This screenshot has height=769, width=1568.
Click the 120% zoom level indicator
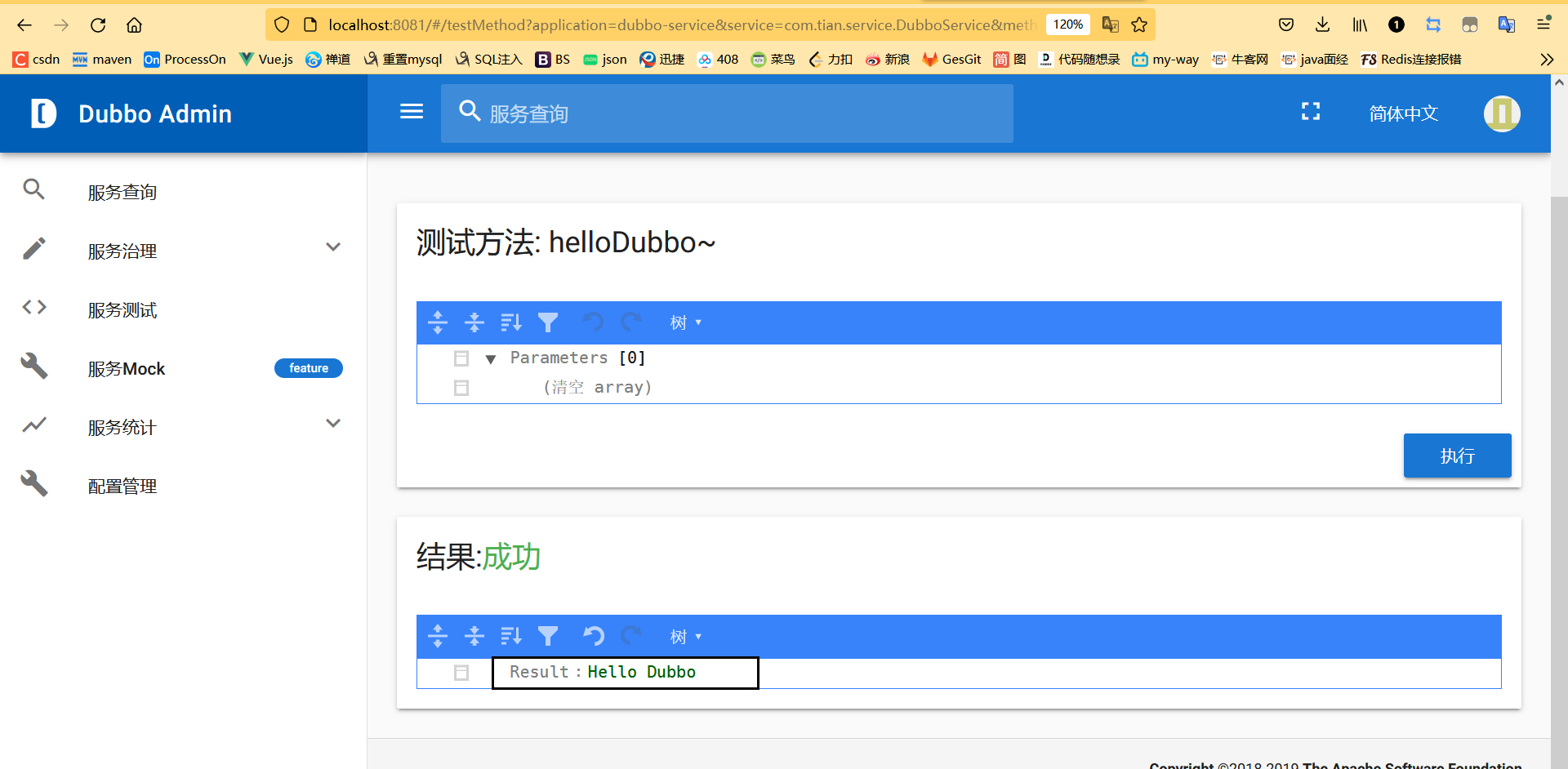1068,24
